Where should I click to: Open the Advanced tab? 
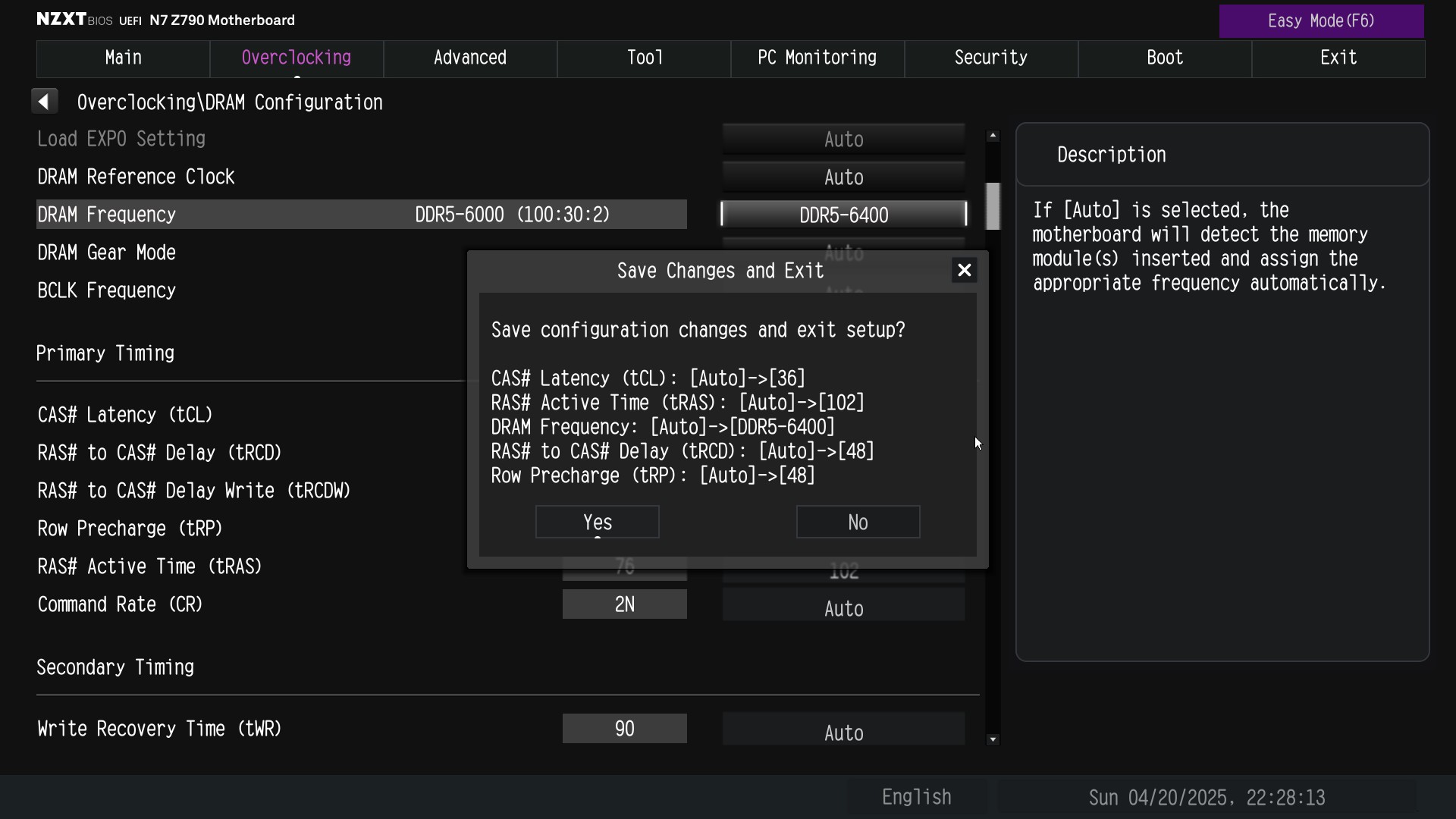coord(470,58)
